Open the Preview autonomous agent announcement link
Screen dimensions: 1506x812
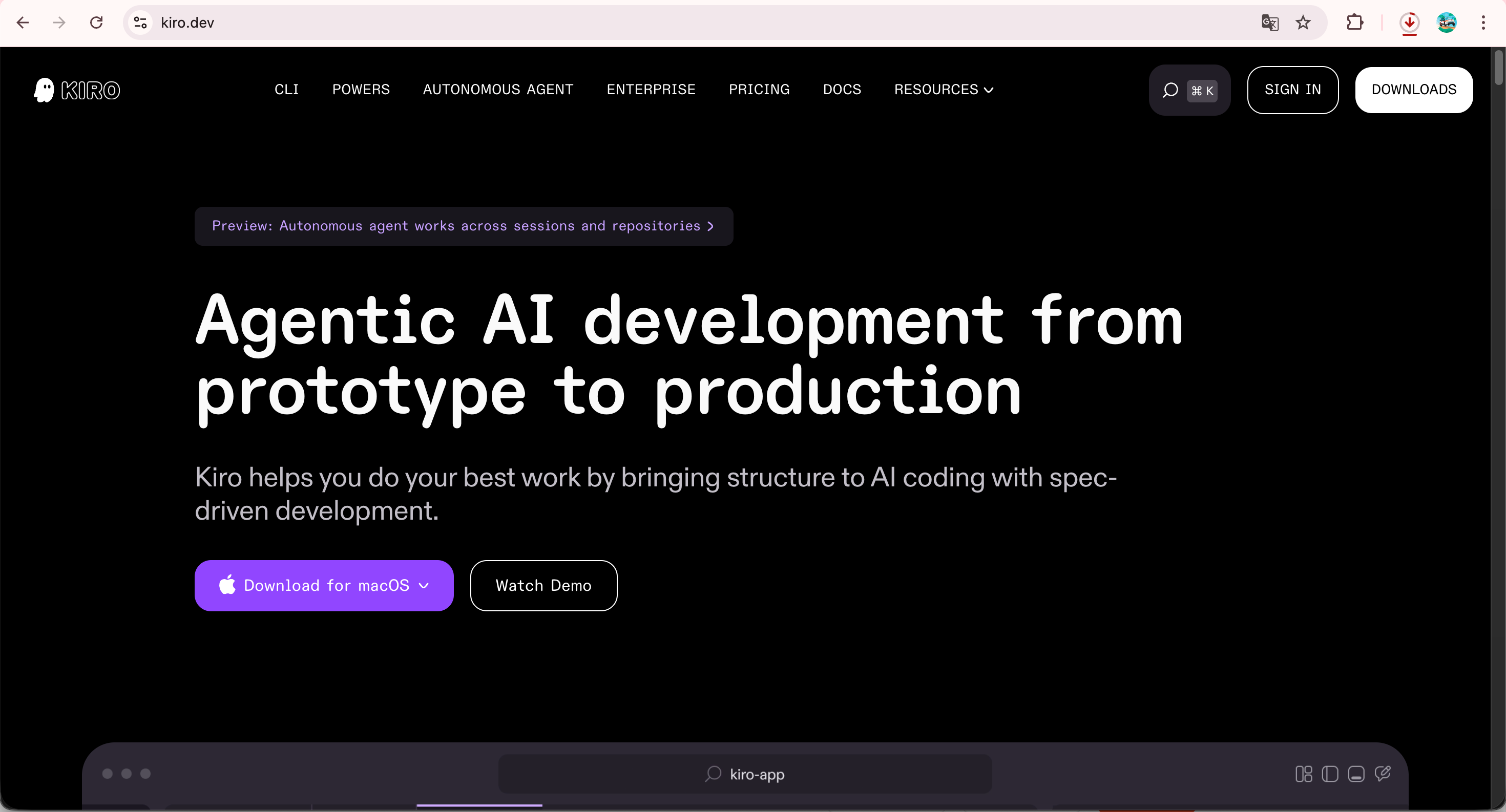point(463,226)
